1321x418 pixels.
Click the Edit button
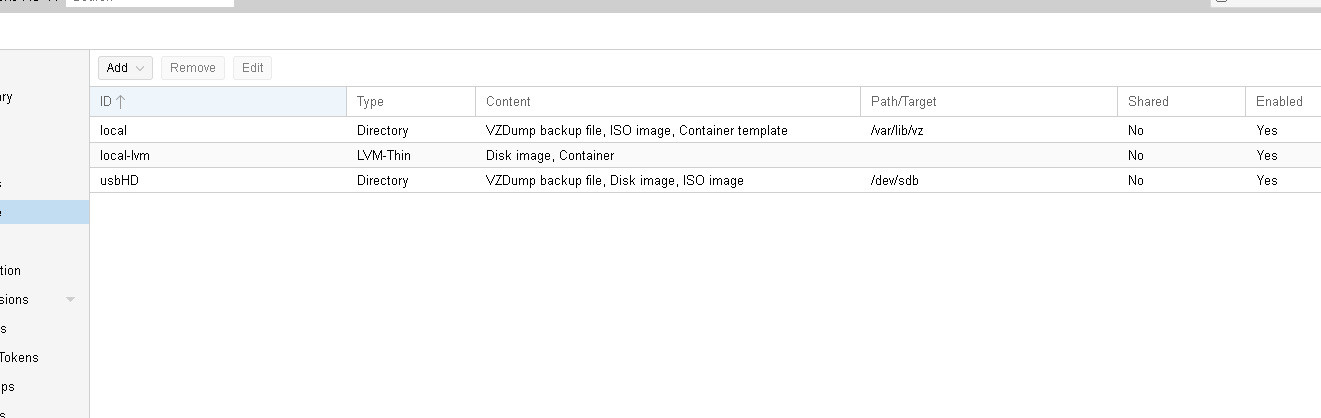coord(253,68)
